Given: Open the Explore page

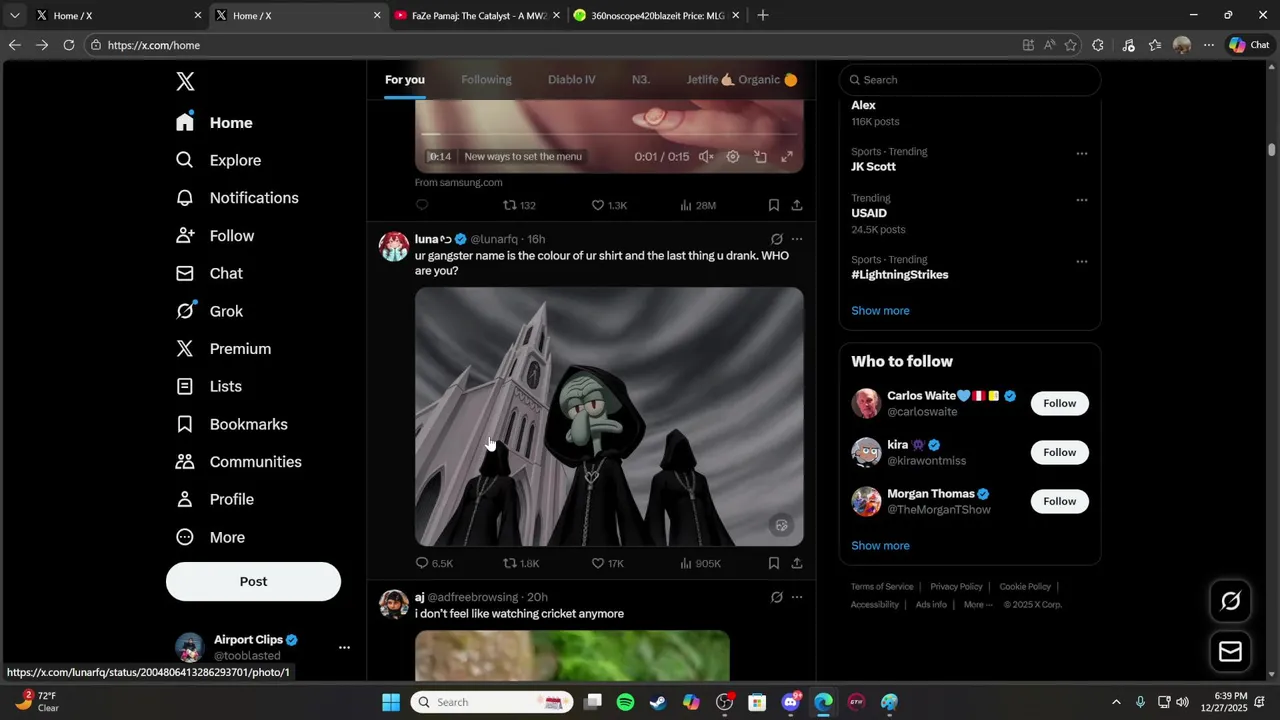Looking at the screenshot, I should click(218, 160).
